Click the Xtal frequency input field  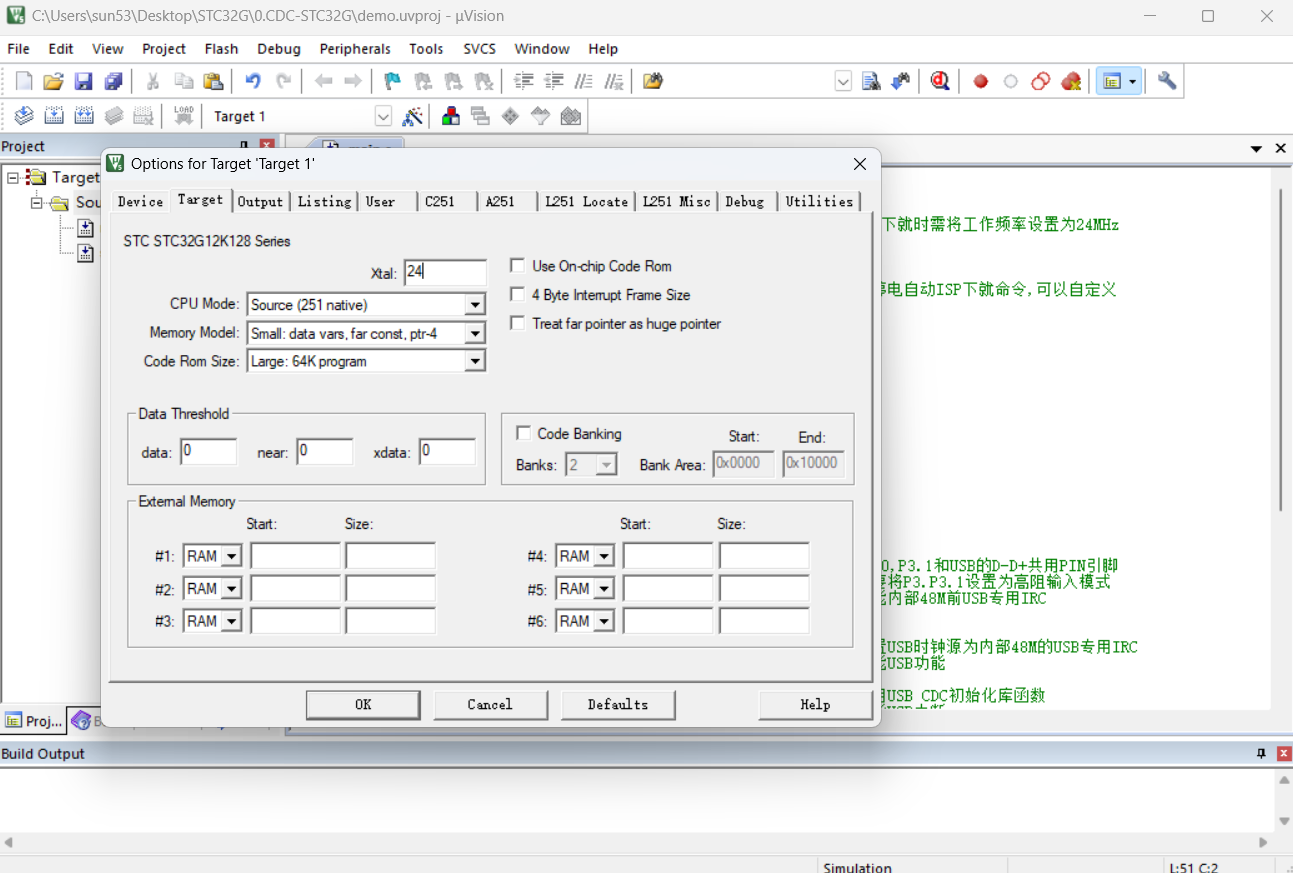click(445, 272)
